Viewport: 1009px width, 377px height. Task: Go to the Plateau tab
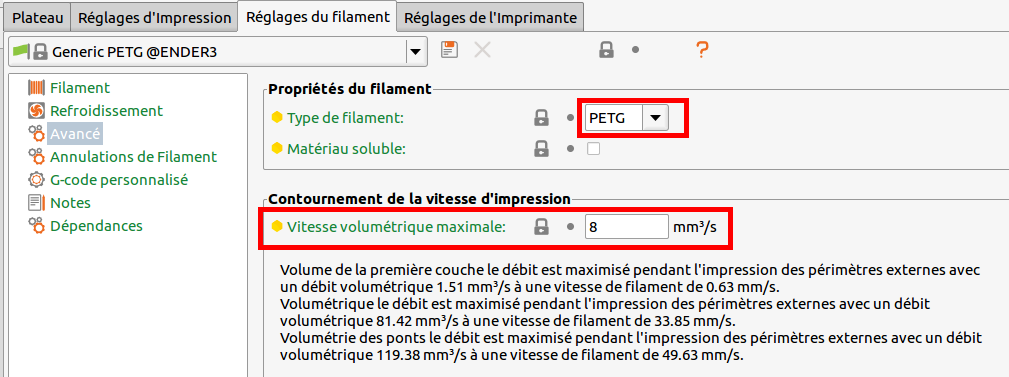(38, 18)
